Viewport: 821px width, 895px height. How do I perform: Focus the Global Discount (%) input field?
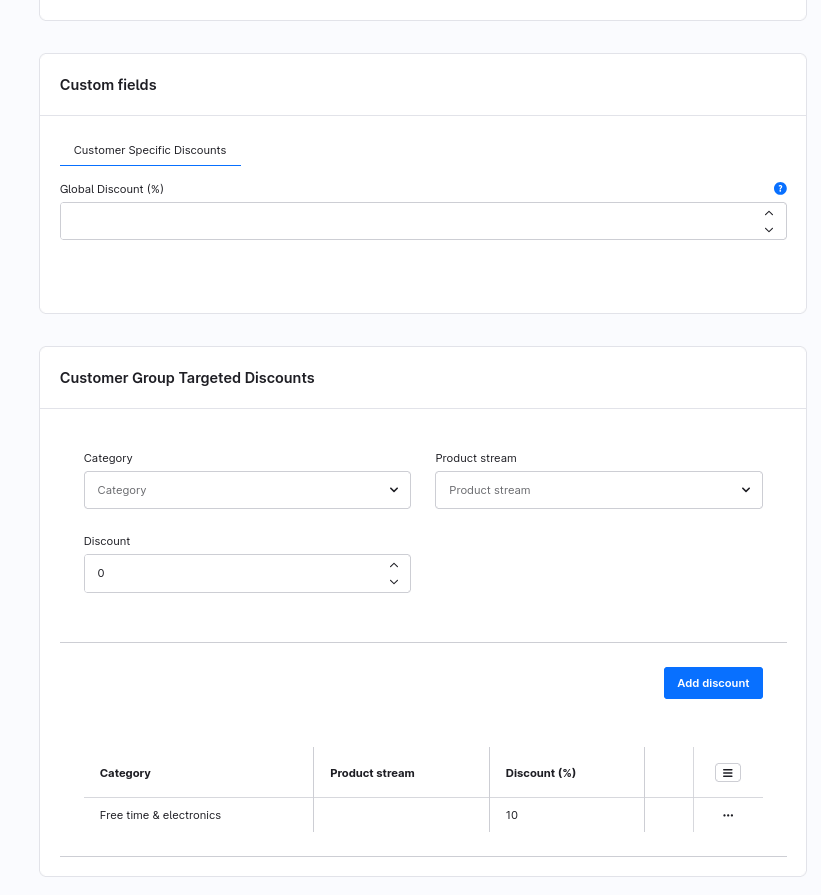pos(400,221)
